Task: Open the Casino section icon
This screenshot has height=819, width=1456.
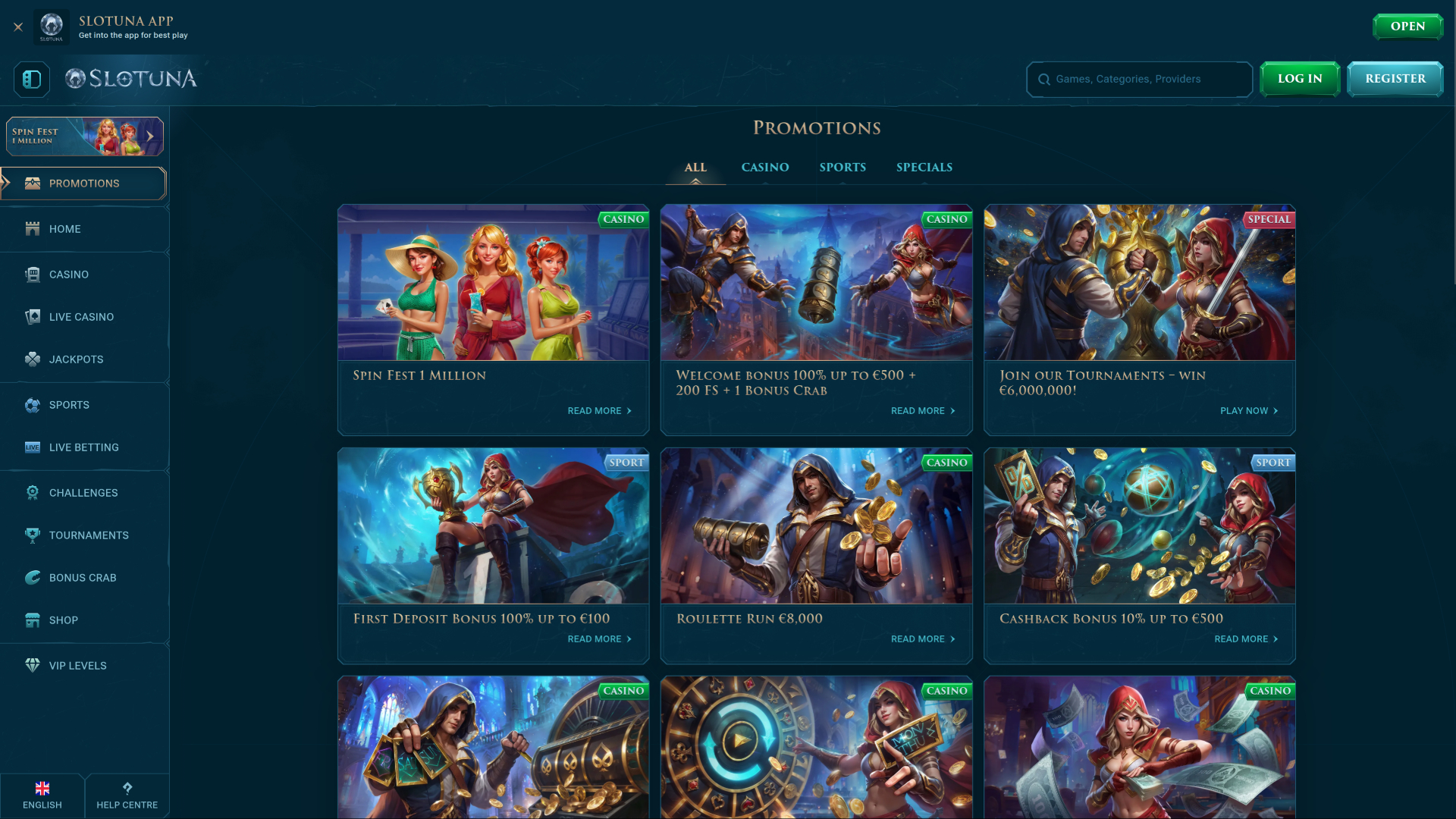Action: (32, 275)
